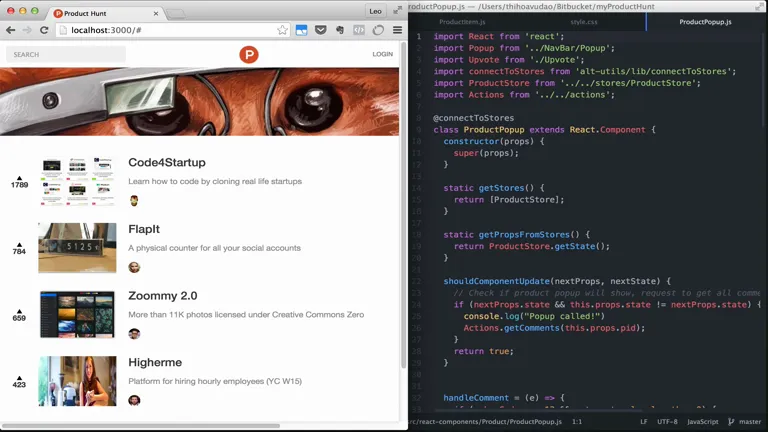Click LF line ending in status bar
The height and width of the screenshot is (432, 768).
pyautogui.click(x=644, y=421)
